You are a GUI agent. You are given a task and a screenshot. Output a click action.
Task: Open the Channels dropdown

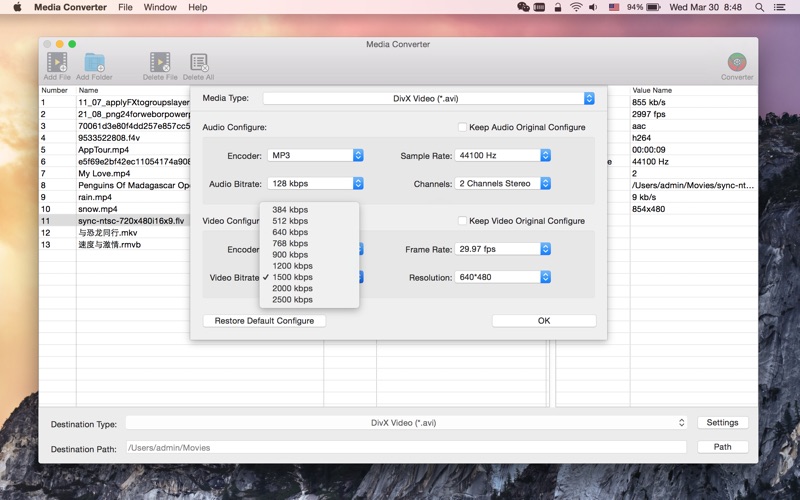point(503,183)
